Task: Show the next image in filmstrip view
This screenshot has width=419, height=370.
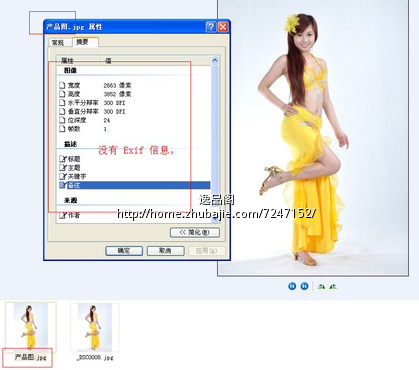Action: [304, 286]
